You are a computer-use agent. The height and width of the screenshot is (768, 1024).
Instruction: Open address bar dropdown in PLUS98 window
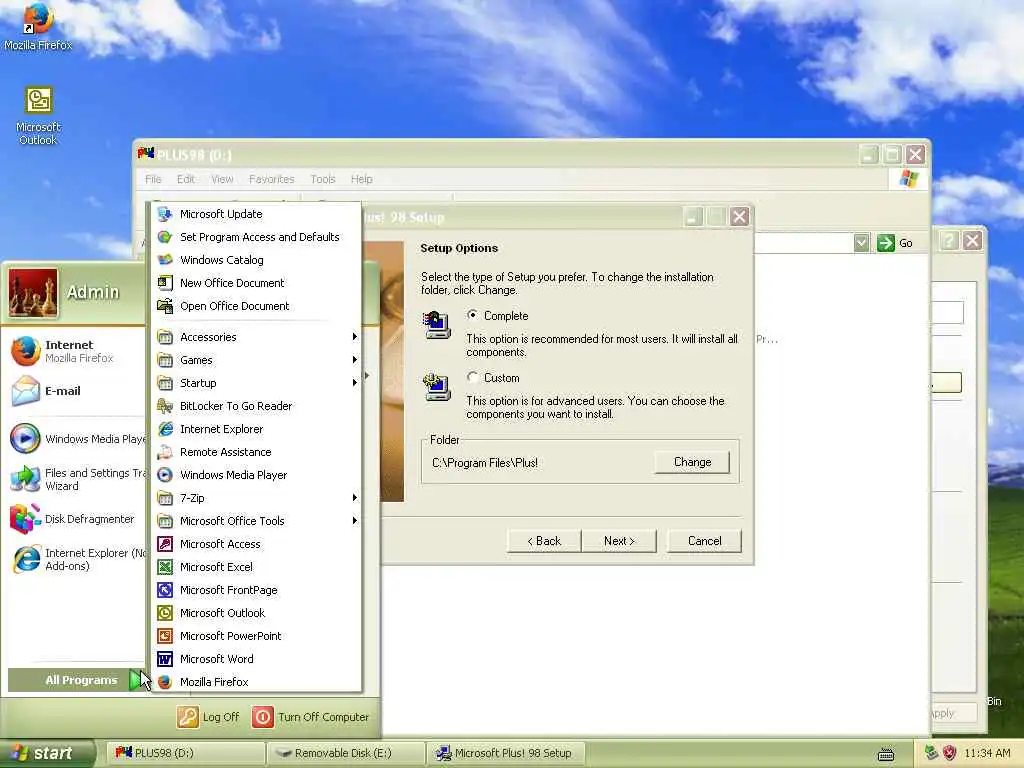pyautogui.click(x=861, y=243)
